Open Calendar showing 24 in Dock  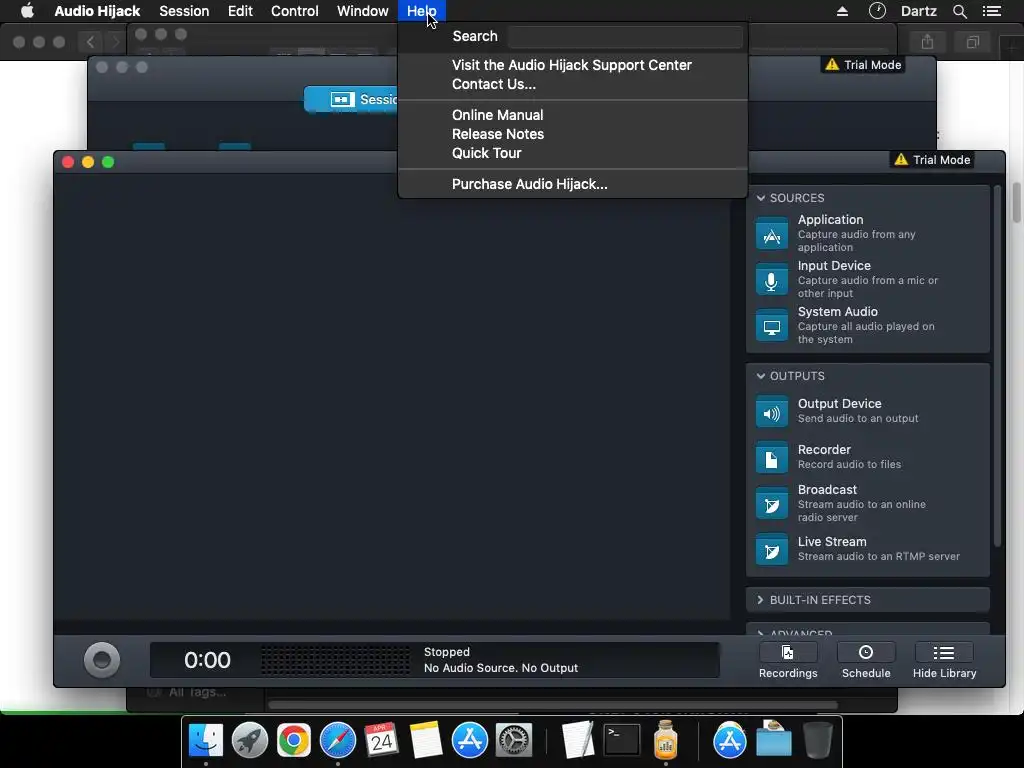[381, 740]
